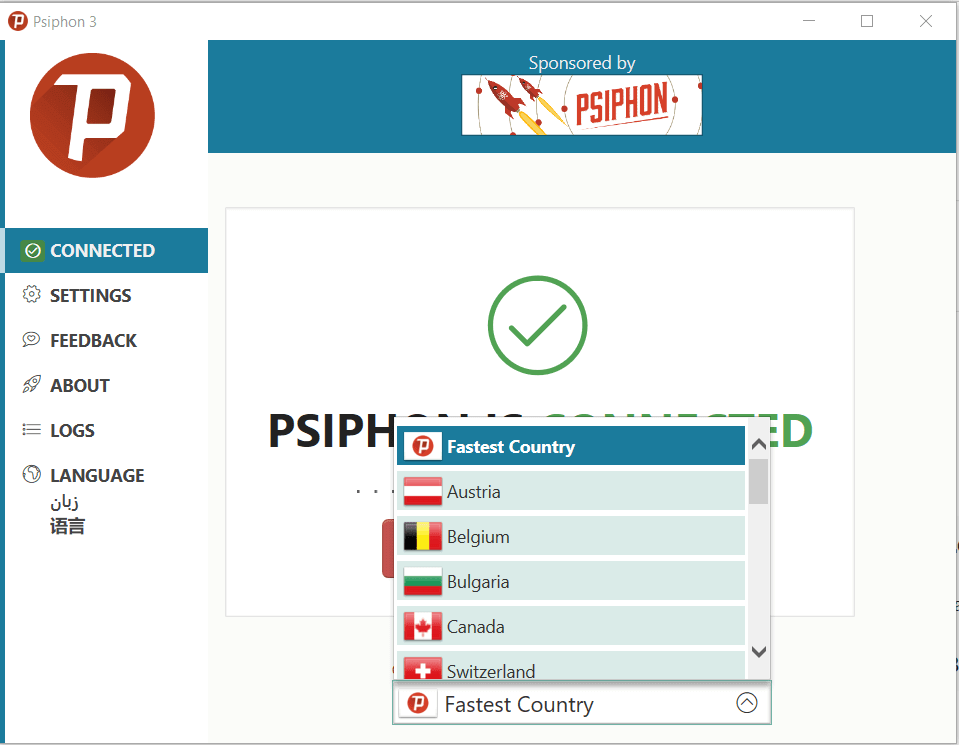This screenshot has height=745, width=959.
Task: Click the large green connected checkmark circle
Action: coord(538,325)
